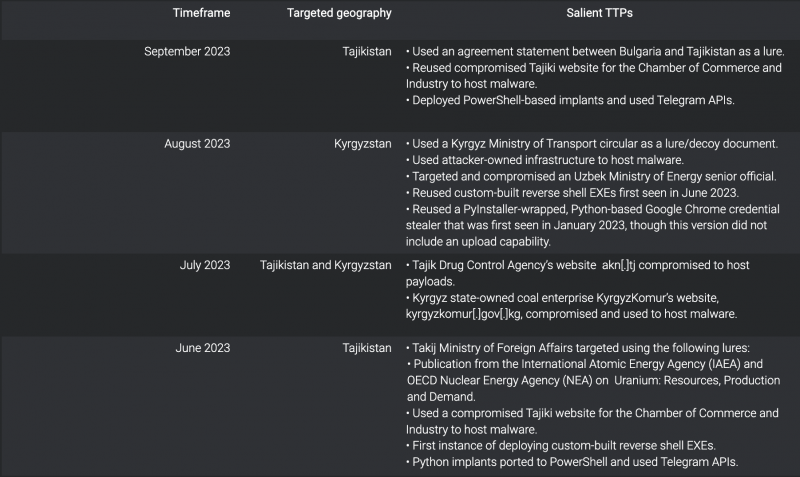This screenshot has height=477, width=800.
Task: Click the attacker-owned infrastructure bullet
Action: pyautogui.click(x=545, y=160)
